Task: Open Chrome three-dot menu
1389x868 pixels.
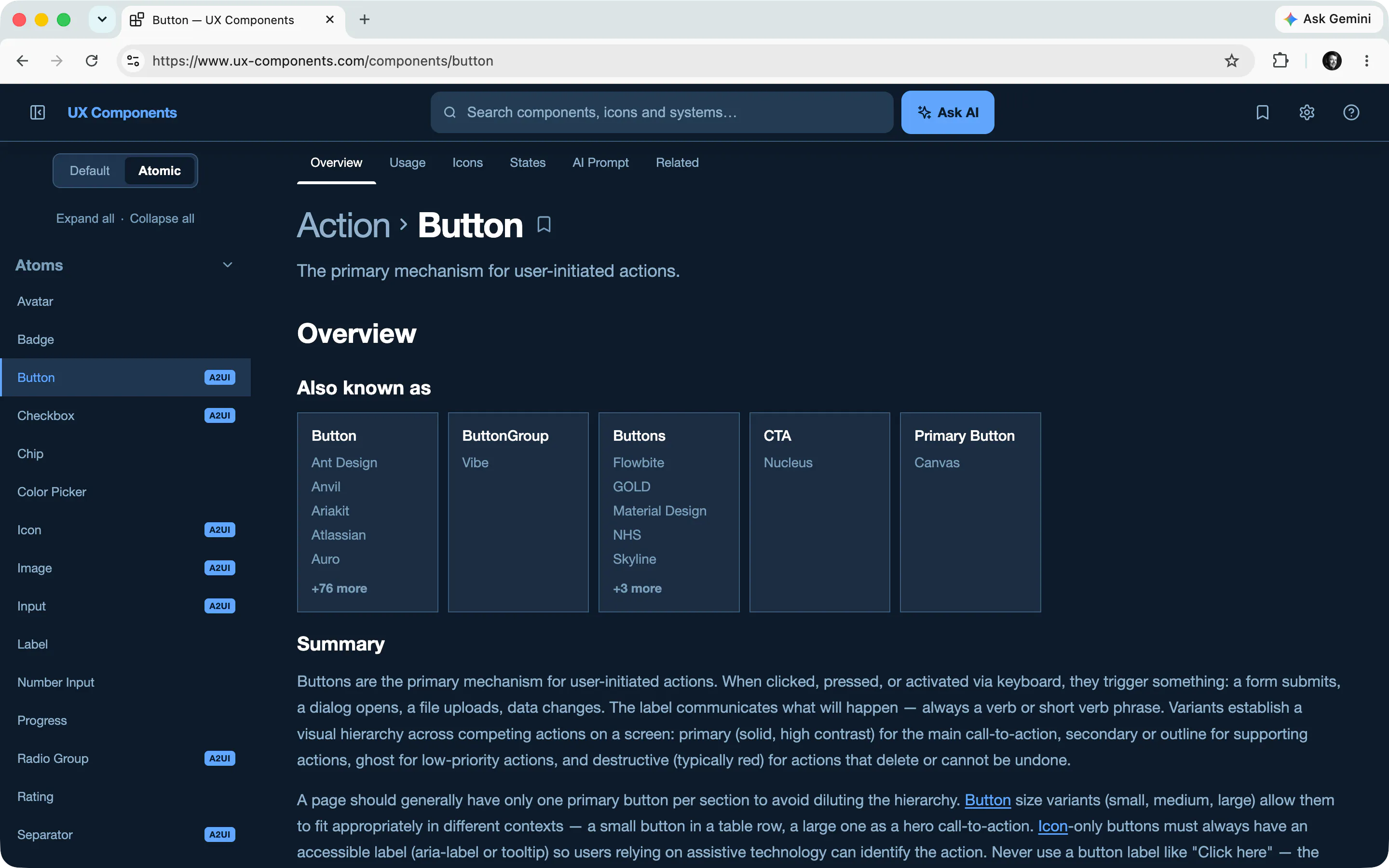Action: click(x=1367, y=61)
